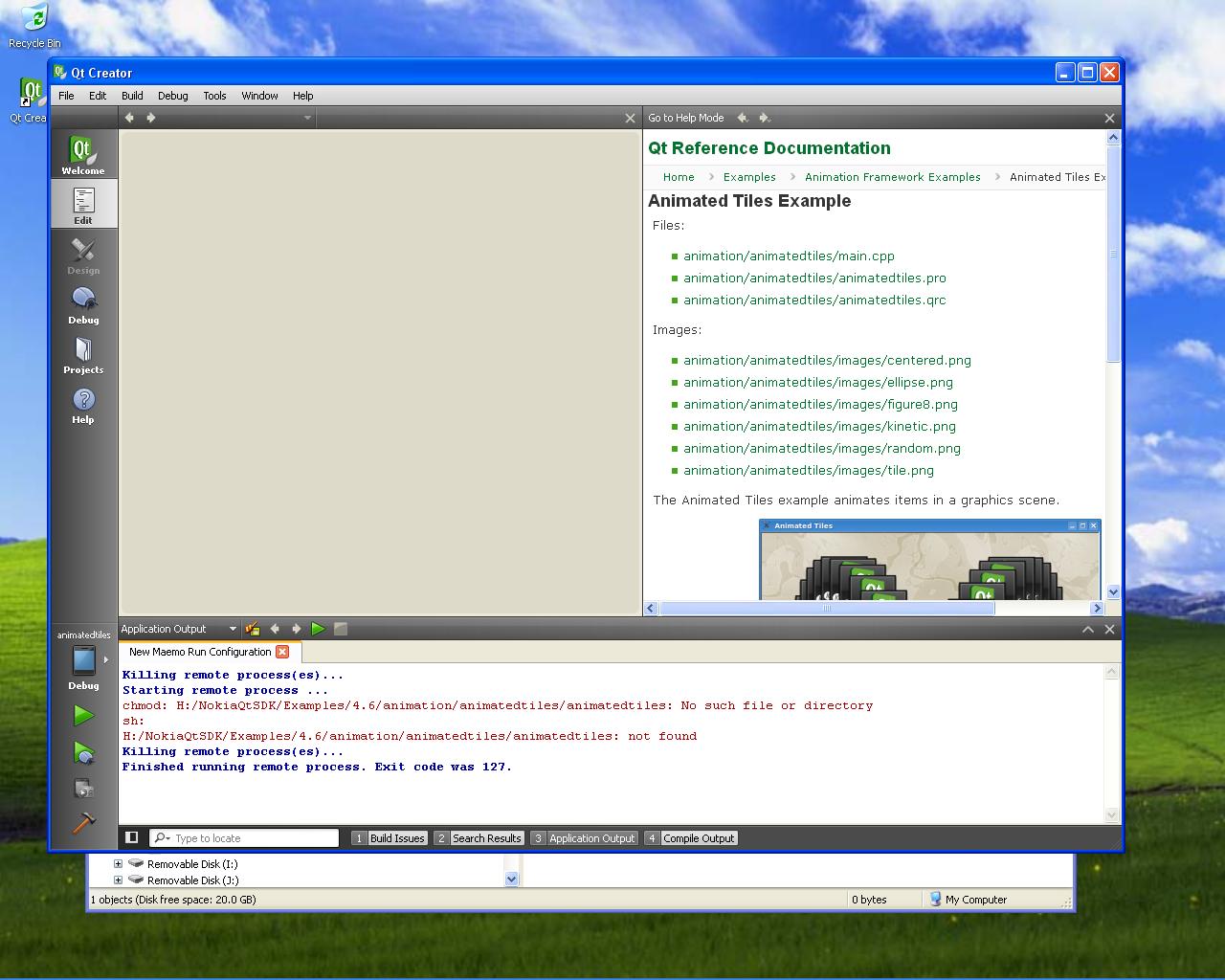Open the Window menu
1225x980 pixels.
(259, 96)
